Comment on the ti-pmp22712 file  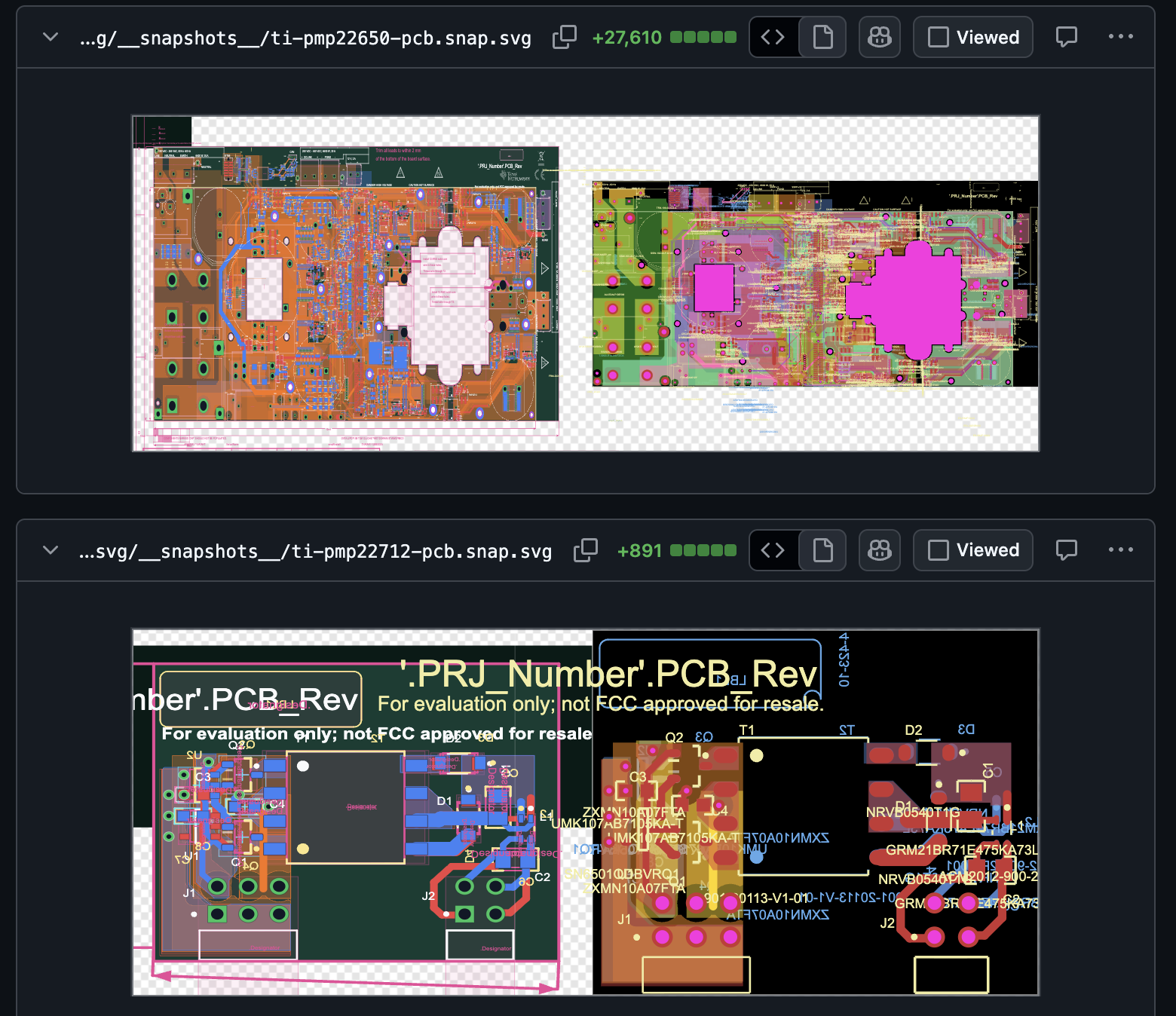pos(1067,550)
